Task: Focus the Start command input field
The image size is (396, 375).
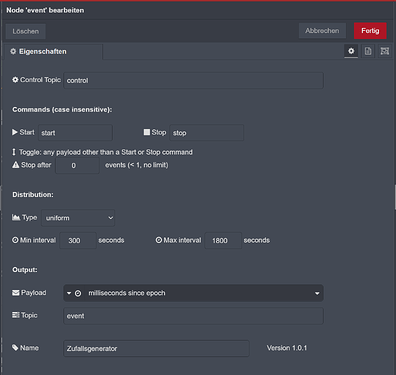Action: (75, 133)
